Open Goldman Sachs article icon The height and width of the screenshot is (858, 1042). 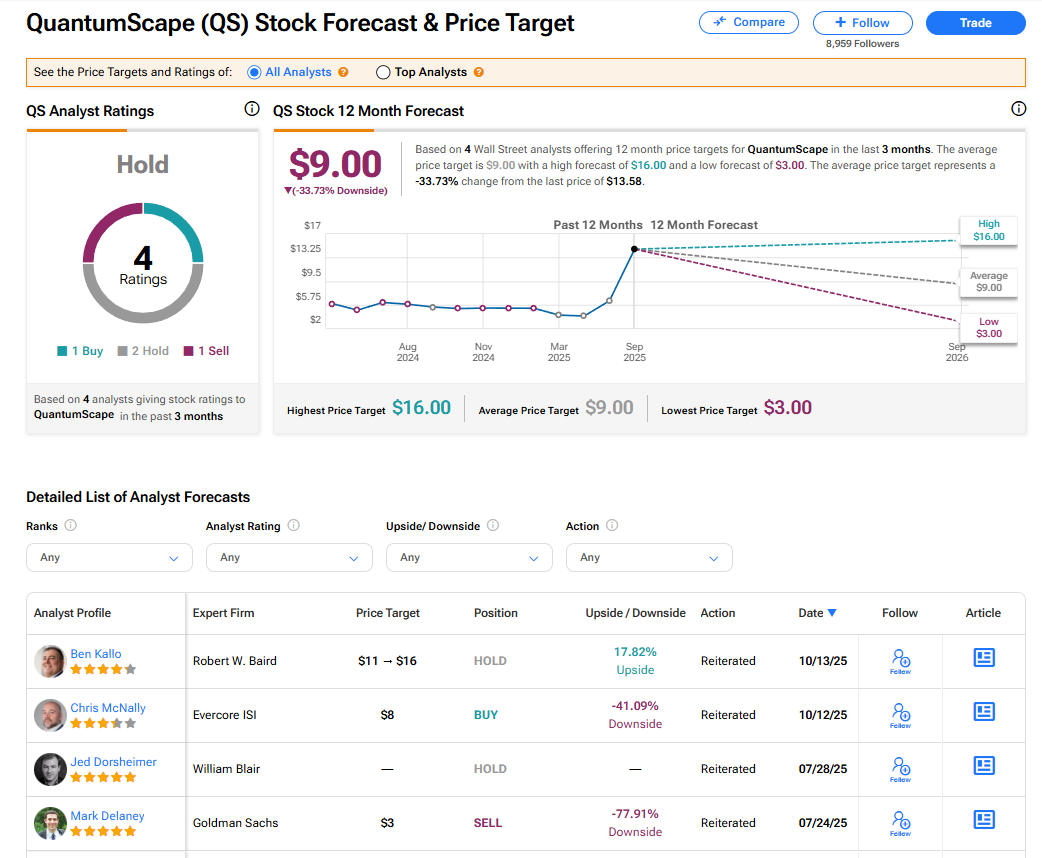coord(984,819)
